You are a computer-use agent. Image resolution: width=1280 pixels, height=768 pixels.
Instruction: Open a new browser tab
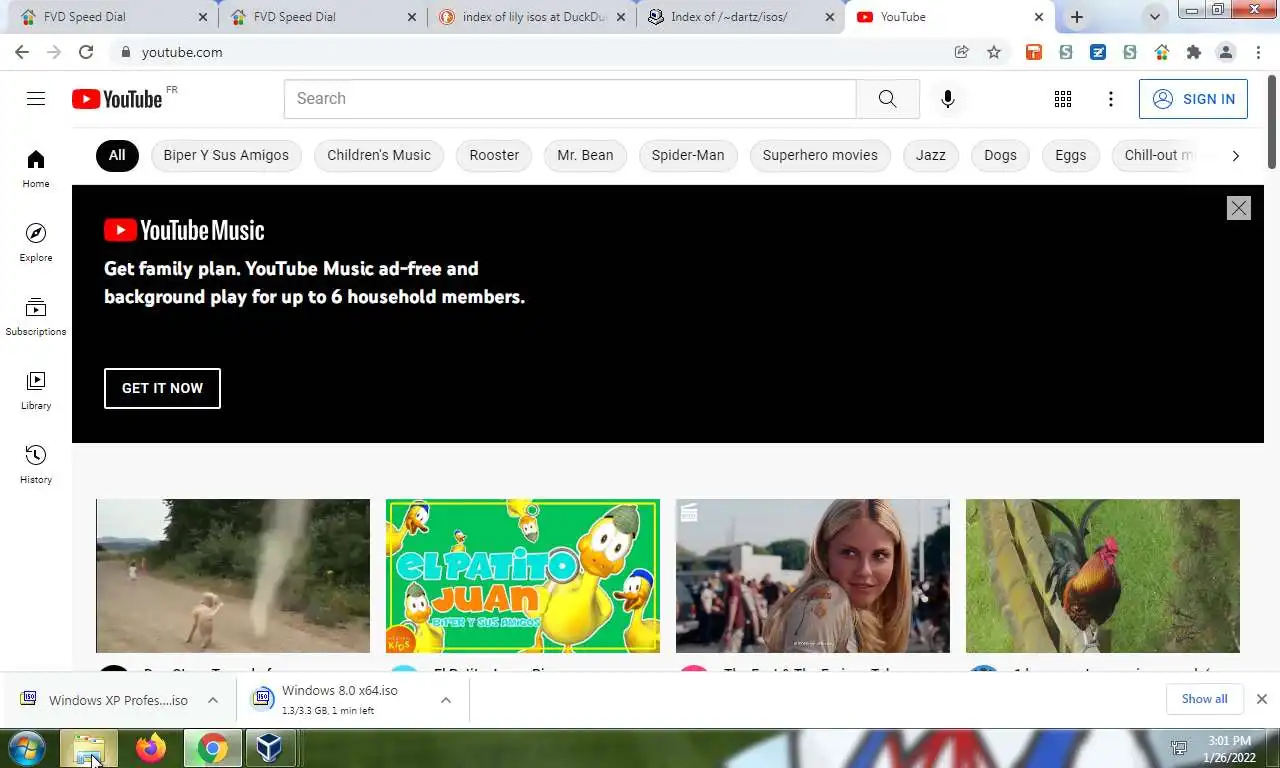tap(1076, 17)
